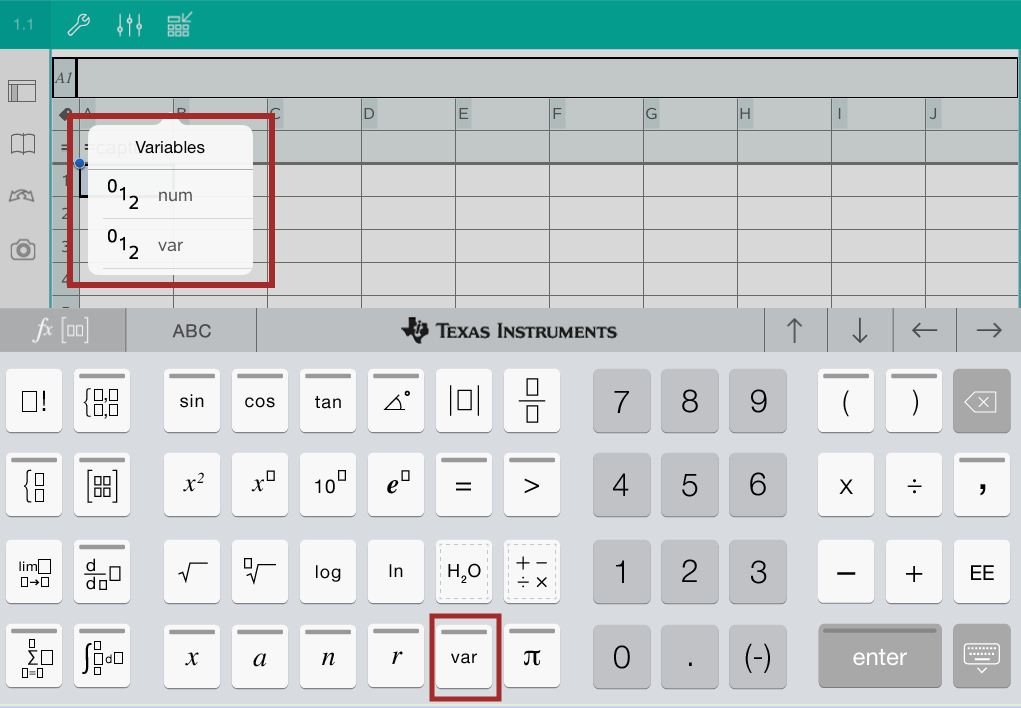
Task: Open the wrench tools menu
Action: pos(79,25)
